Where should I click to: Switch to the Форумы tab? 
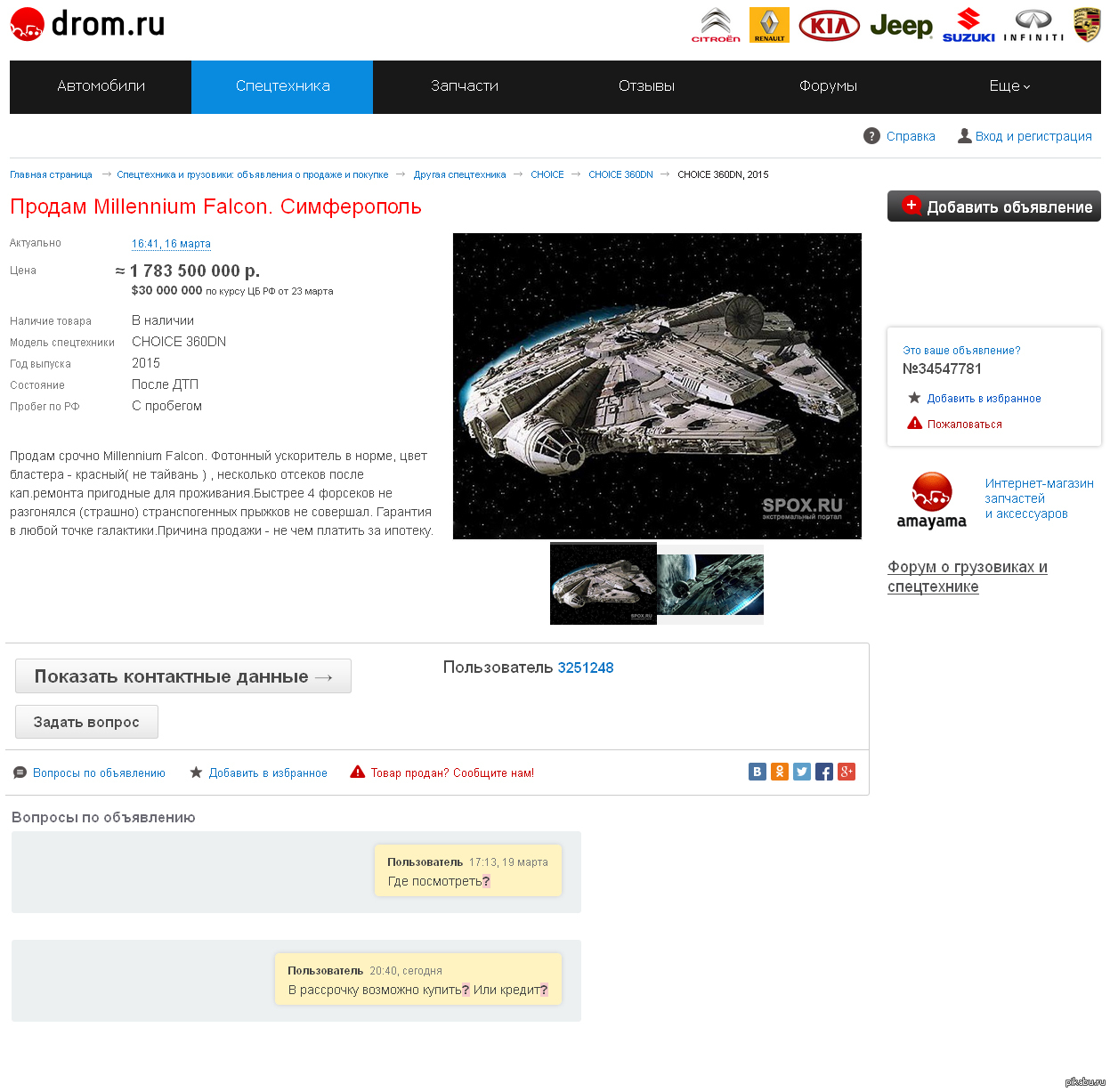tap(828, 86)
